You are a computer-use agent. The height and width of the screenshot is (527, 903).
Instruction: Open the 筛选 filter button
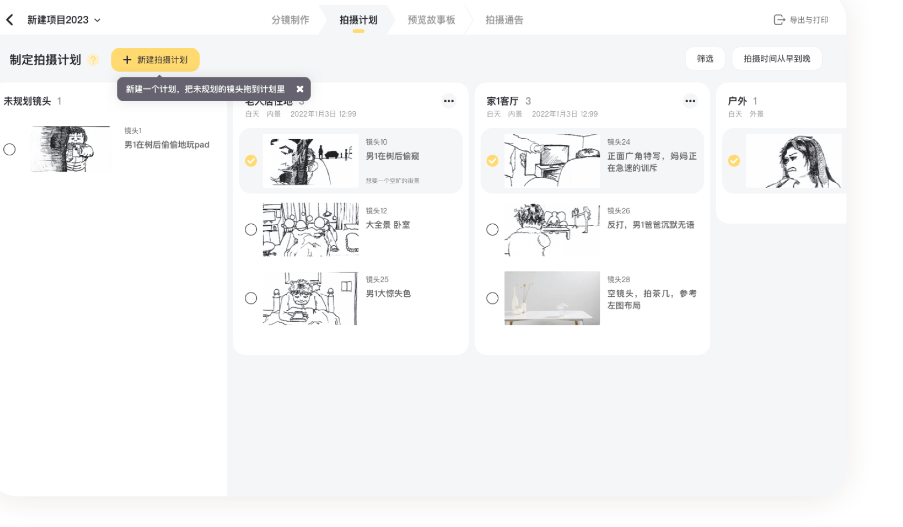click(705, 59)
